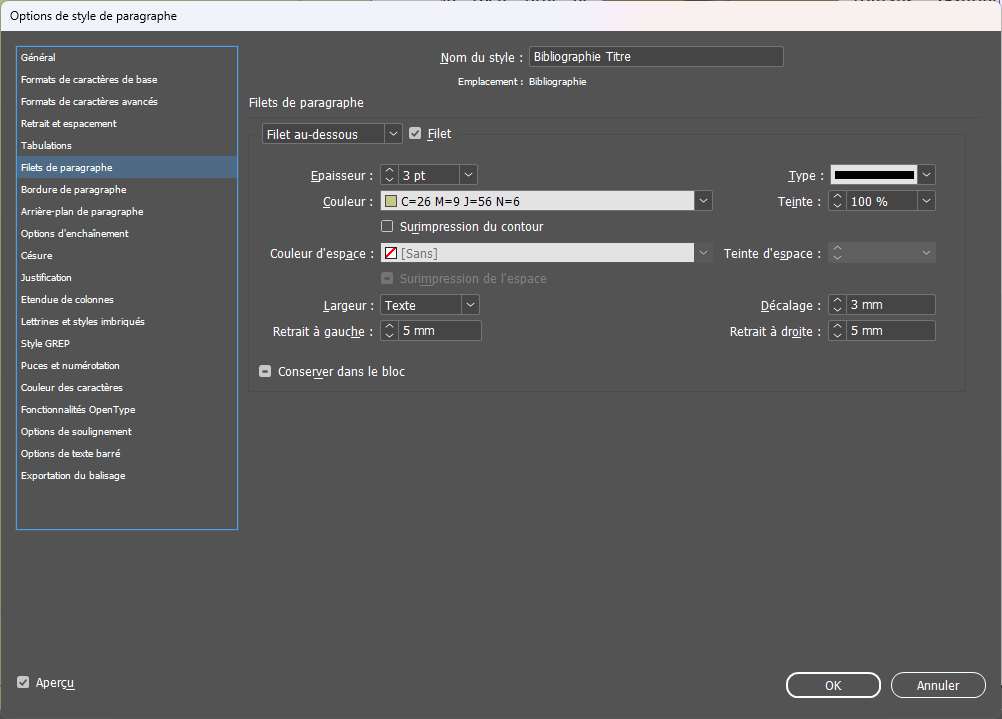This screenshot has width=1002, height=719.
Task: Click the Décalage stepper arrows
Action: [837, 305]
